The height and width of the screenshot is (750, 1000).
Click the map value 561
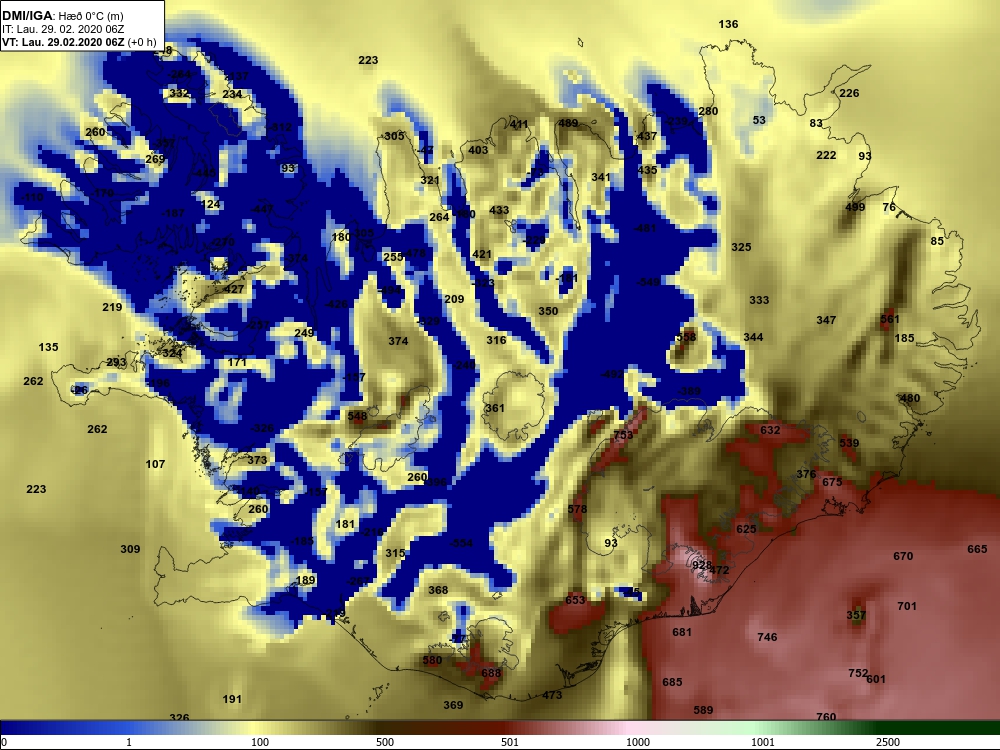(x=890, y=319)
